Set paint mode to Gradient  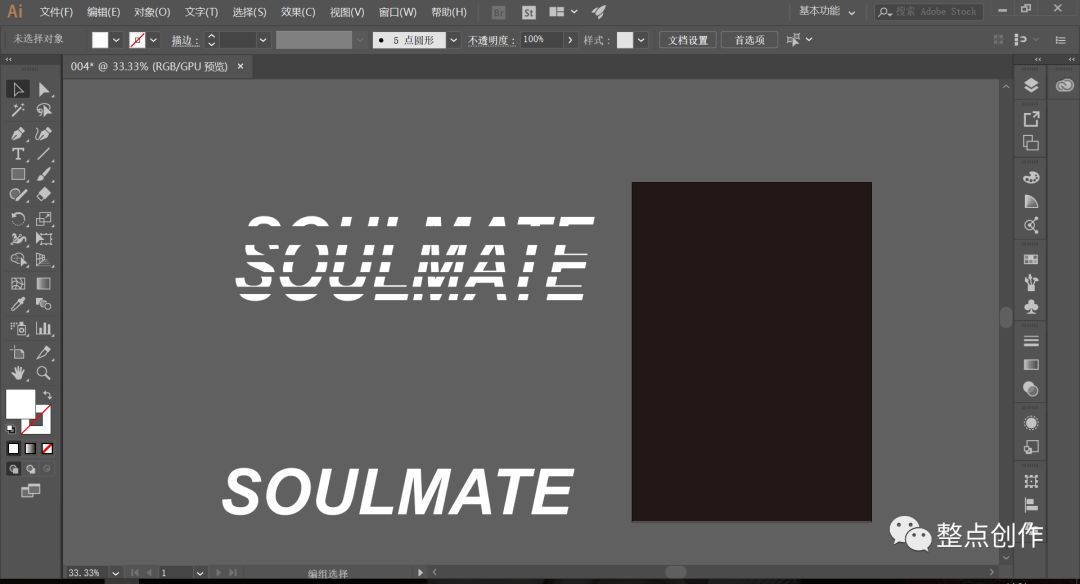click(x=30, y=449)
